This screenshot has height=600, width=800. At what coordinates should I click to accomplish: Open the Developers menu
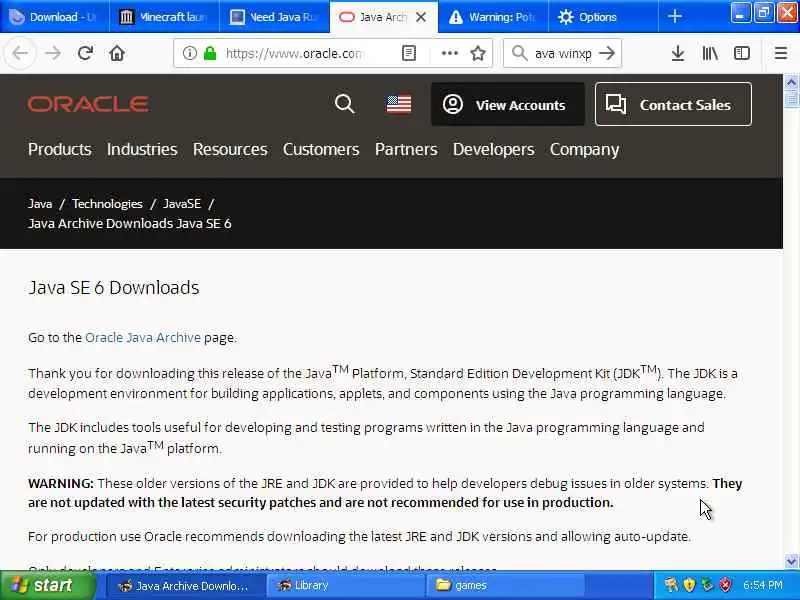coord(493,149)
